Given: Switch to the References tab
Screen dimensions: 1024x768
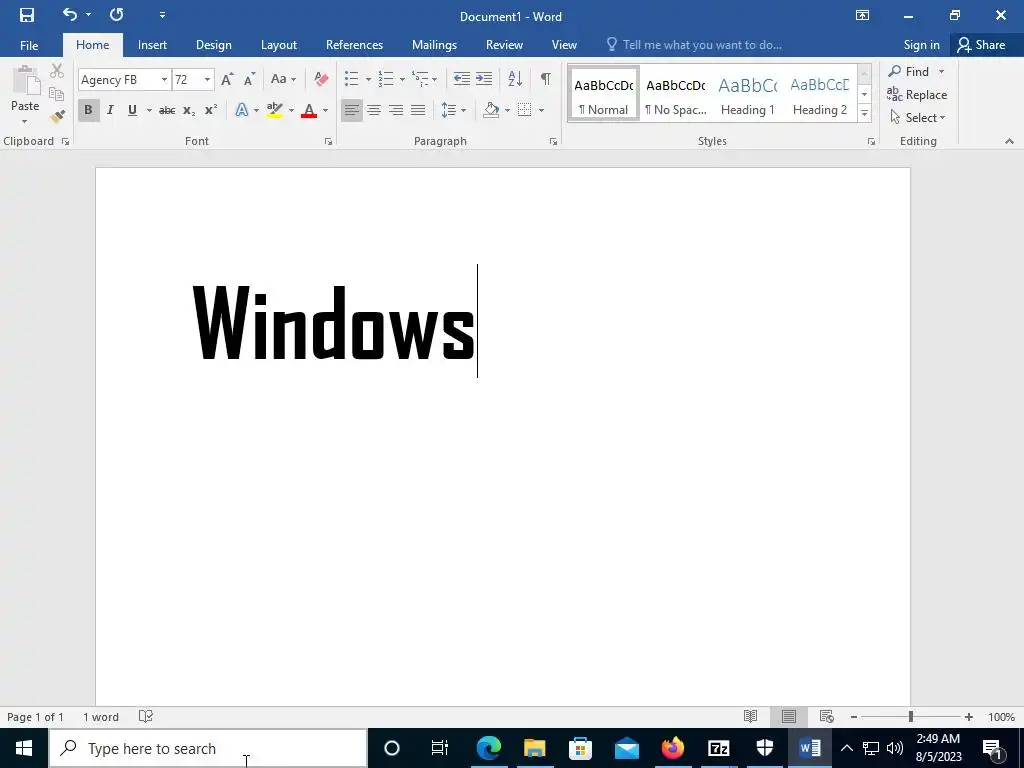Looking at the screenshot, I should (x=355, y=45).
